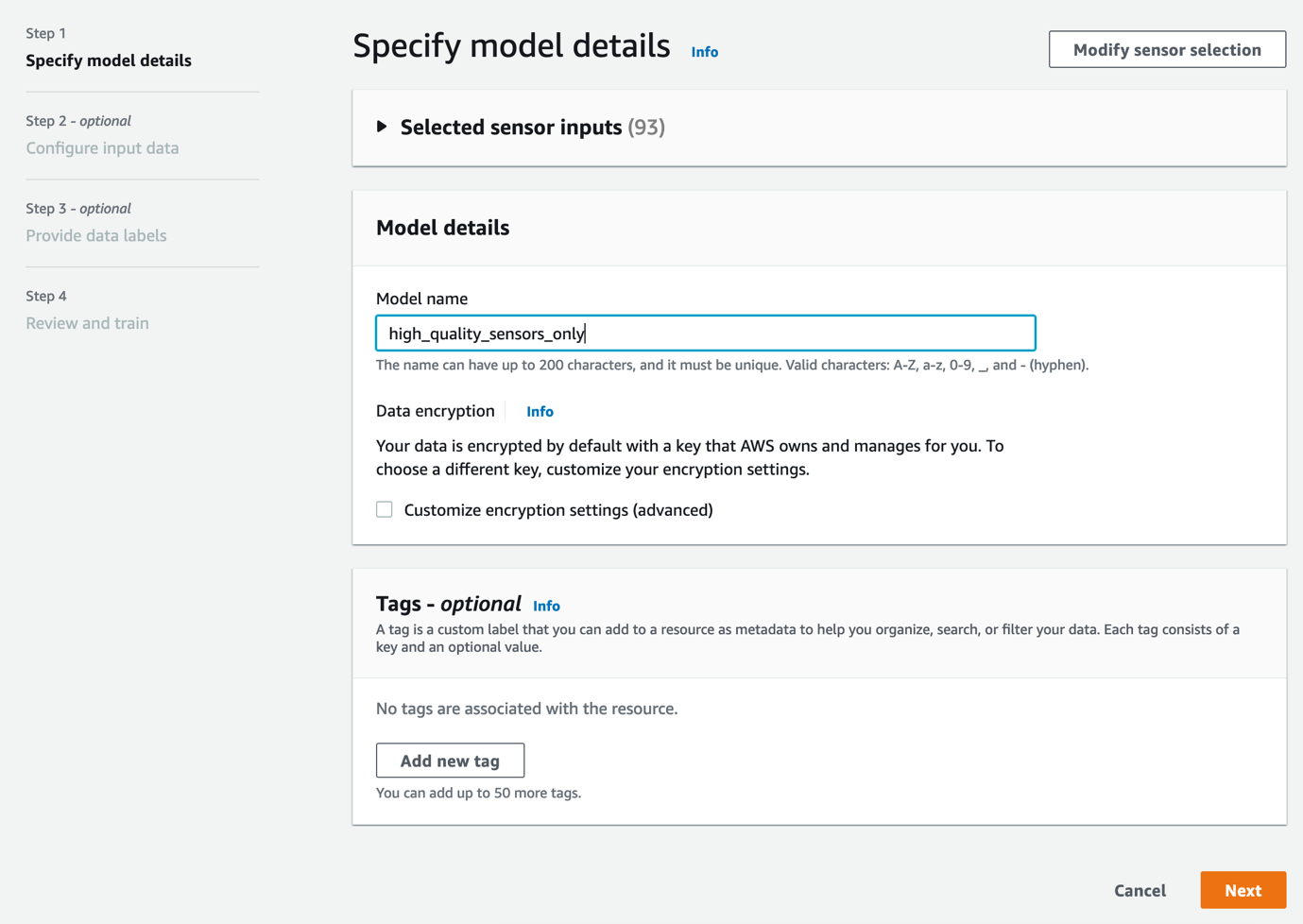Jump to Provide data labels step
Image resolution: width=1303 pixels, height=924 pixels.
pos(96,236)
